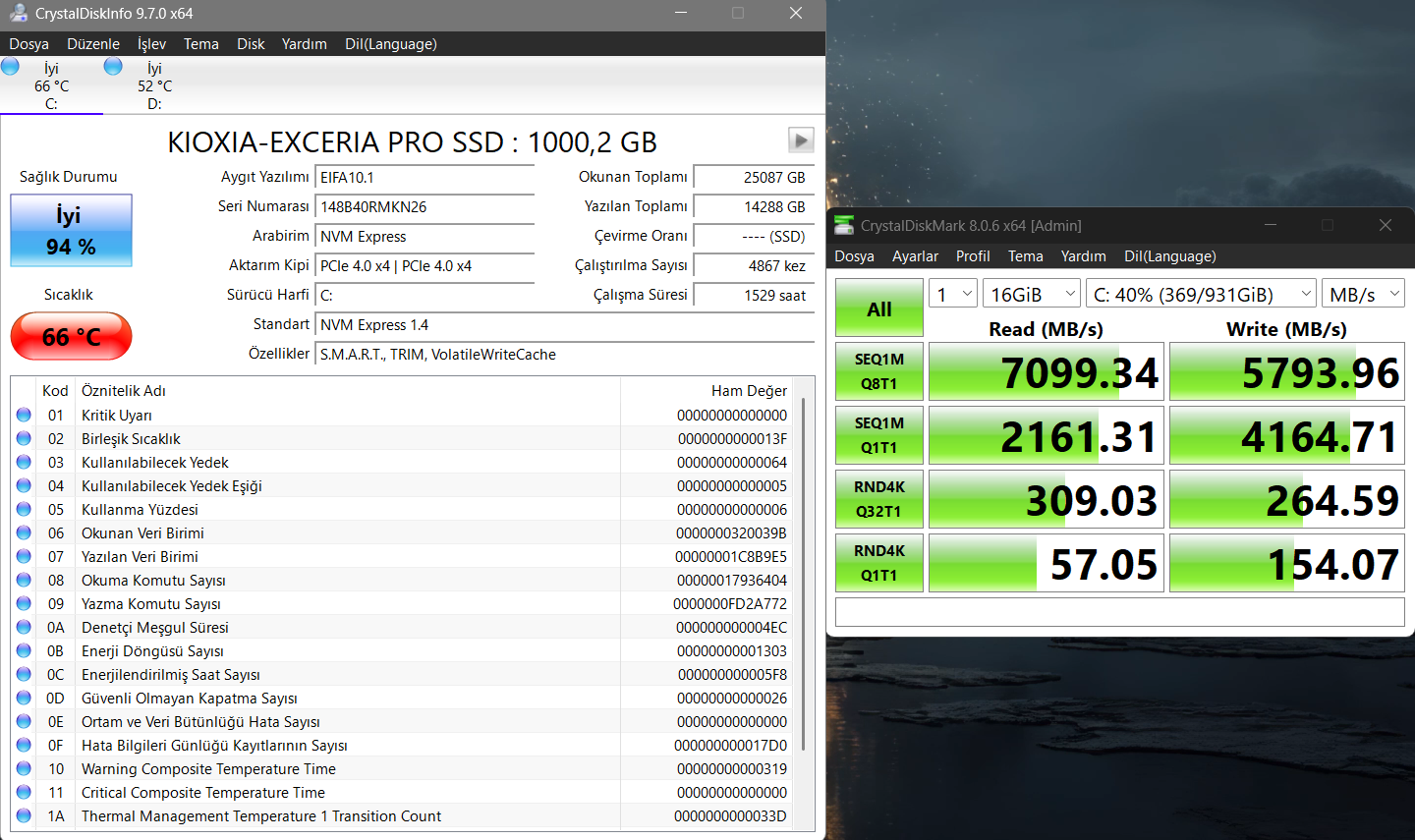Click status orb for Okuma Komutu Sayısı row

point(24,580)
